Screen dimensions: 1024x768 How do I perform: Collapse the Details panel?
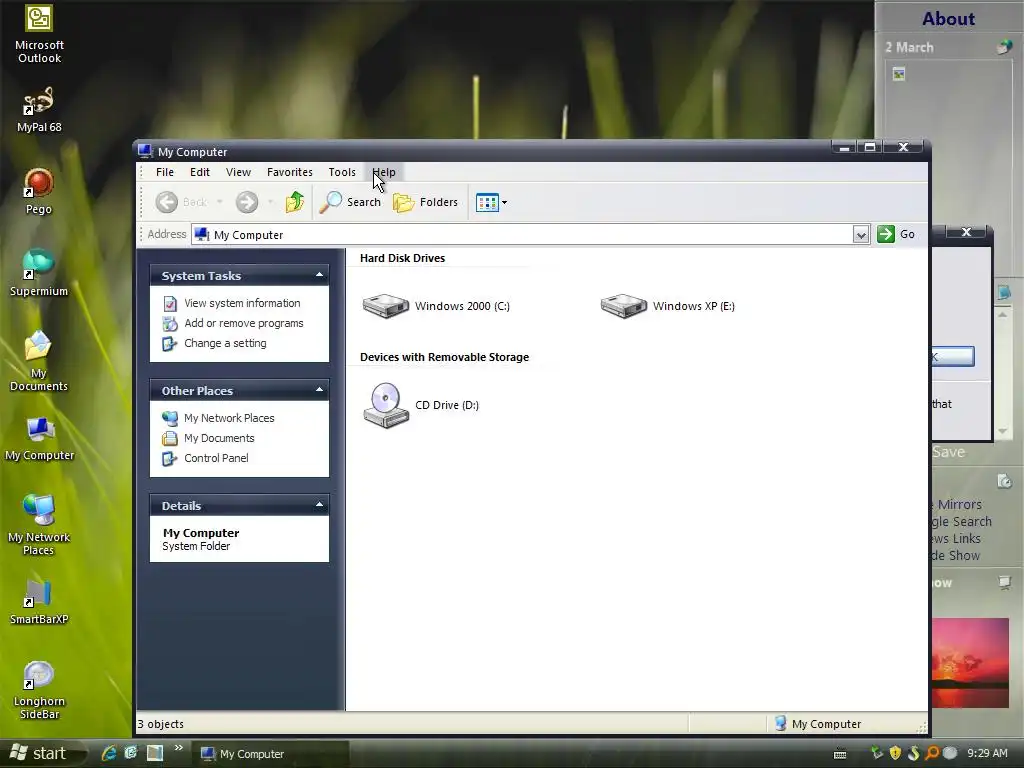coord(319,505)
